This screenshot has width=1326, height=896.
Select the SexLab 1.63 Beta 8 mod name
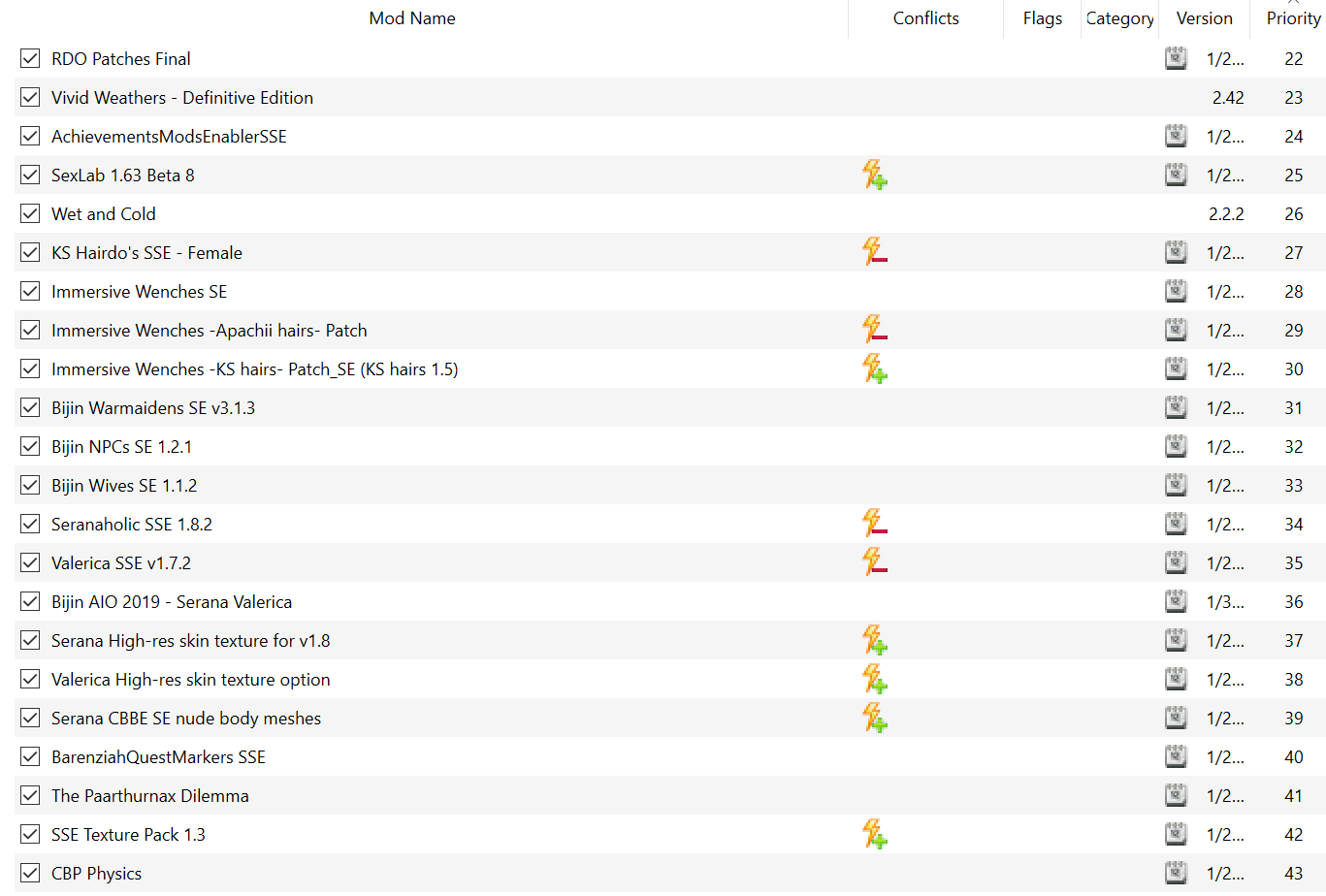(x=123, y=176)
